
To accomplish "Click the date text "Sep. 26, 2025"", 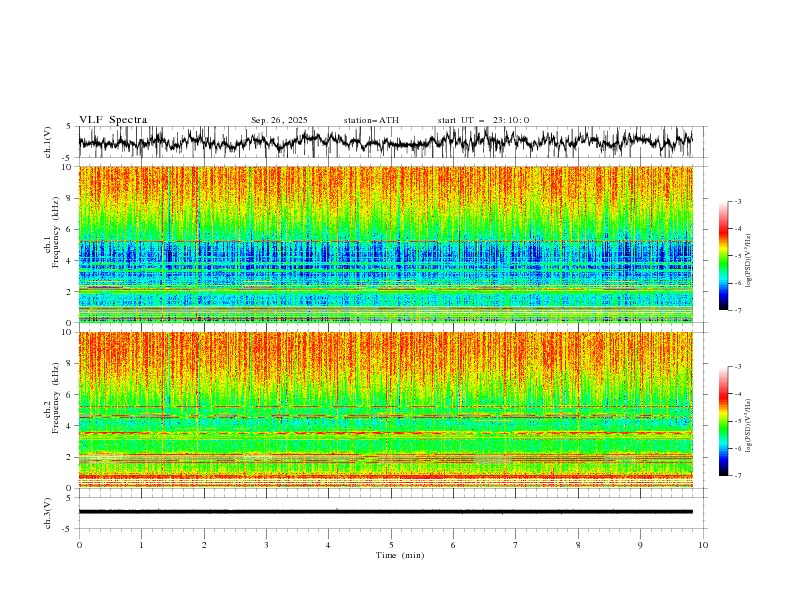I will click(x=279, y=120).
